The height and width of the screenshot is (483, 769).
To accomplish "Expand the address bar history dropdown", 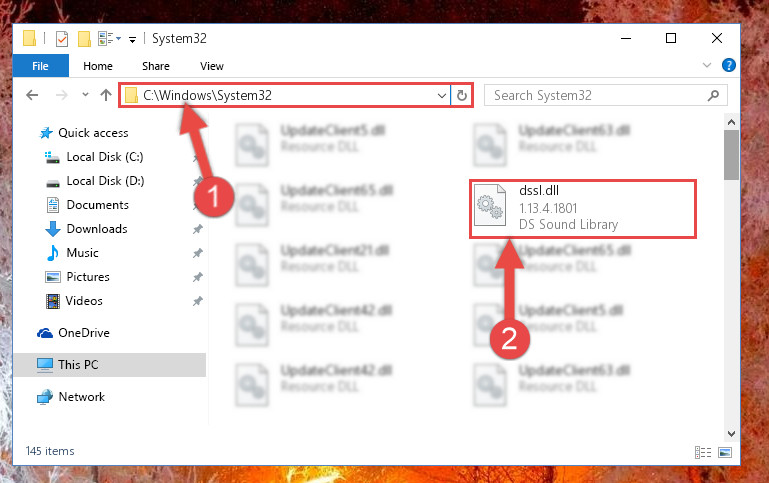I will click(442, 96).
